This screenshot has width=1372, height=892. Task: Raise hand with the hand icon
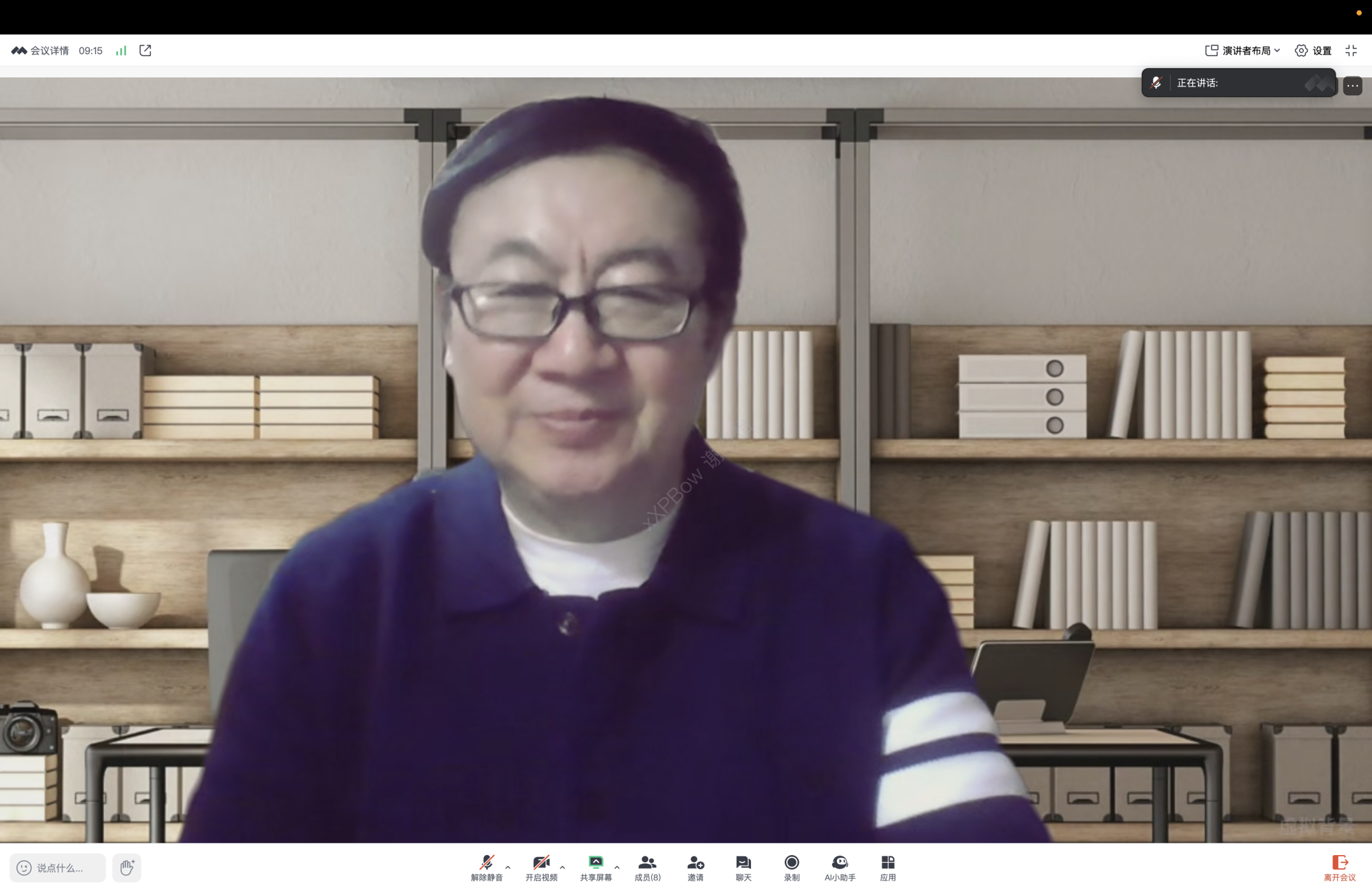click(126, 868)
